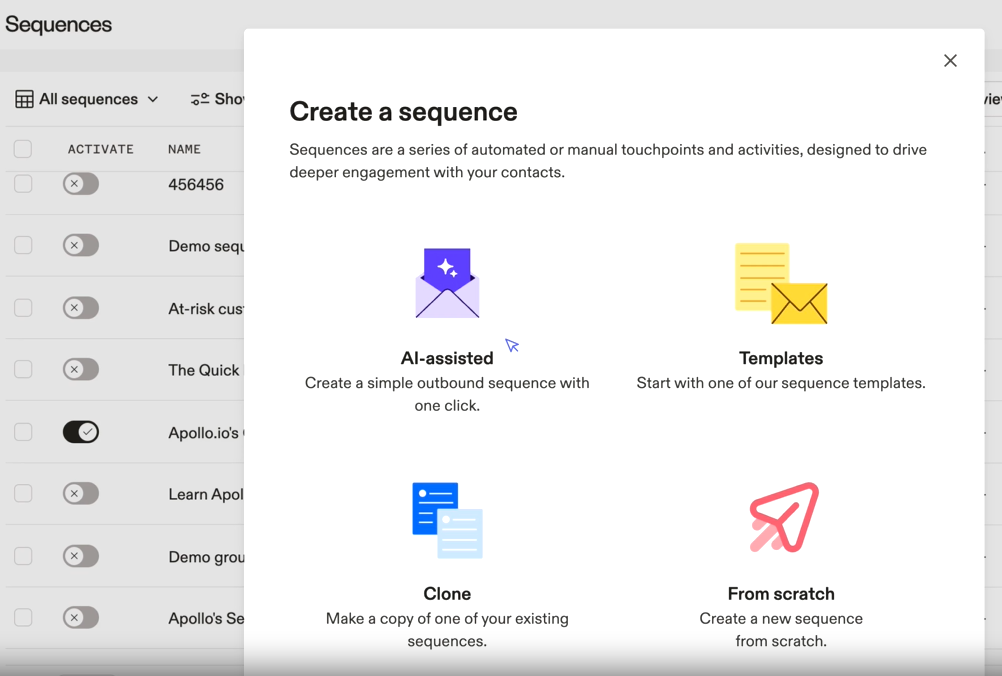
Task: Tick the checkbox for the Apollo.io's row
Action: (23, 432)
